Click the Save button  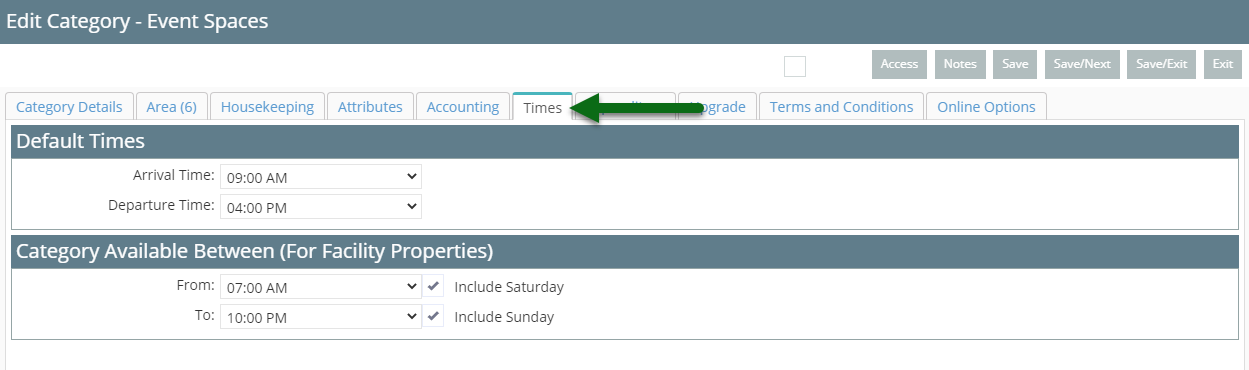click(x=1015, y=64)
